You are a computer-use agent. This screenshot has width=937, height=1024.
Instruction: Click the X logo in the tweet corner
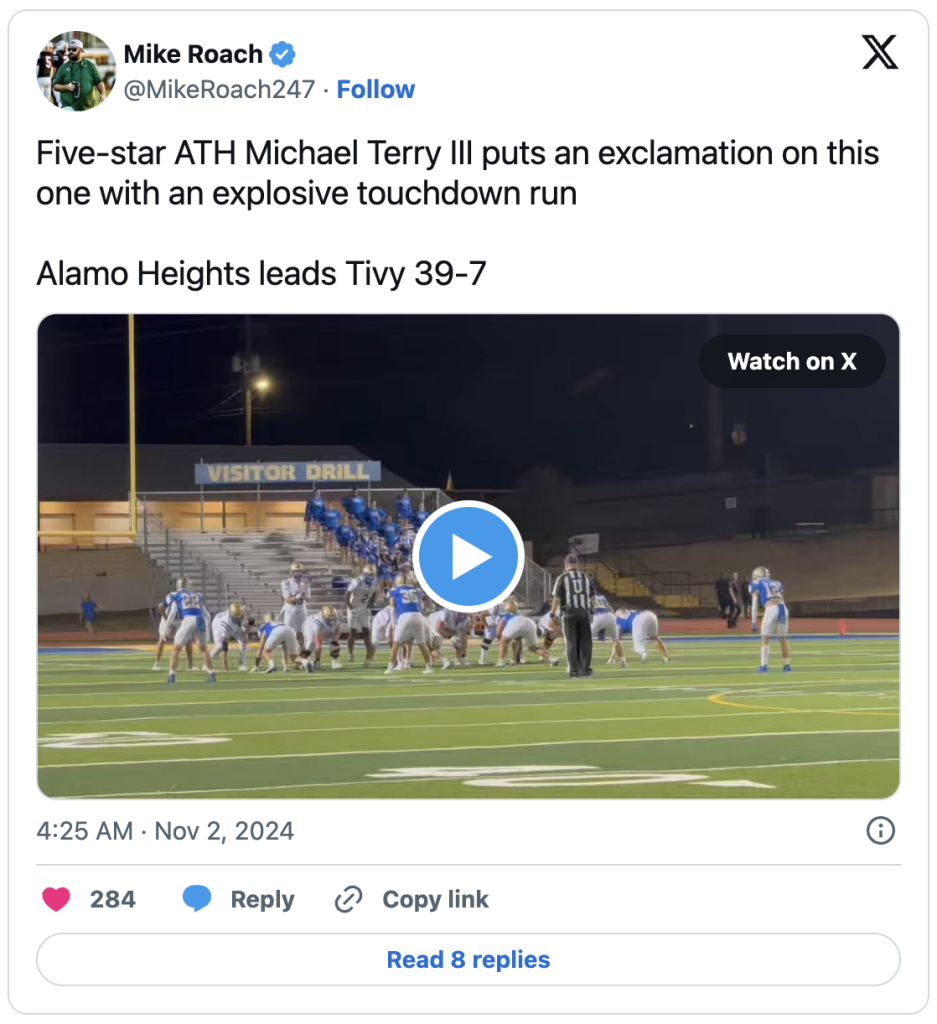tap(879, 52)
